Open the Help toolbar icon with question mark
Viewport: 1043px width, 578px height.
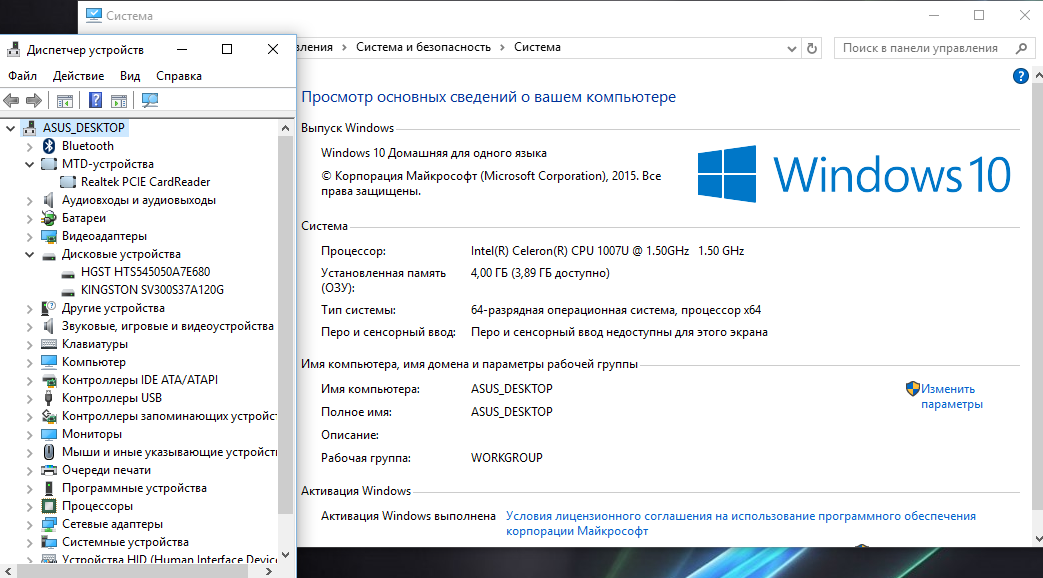[96, 100]
